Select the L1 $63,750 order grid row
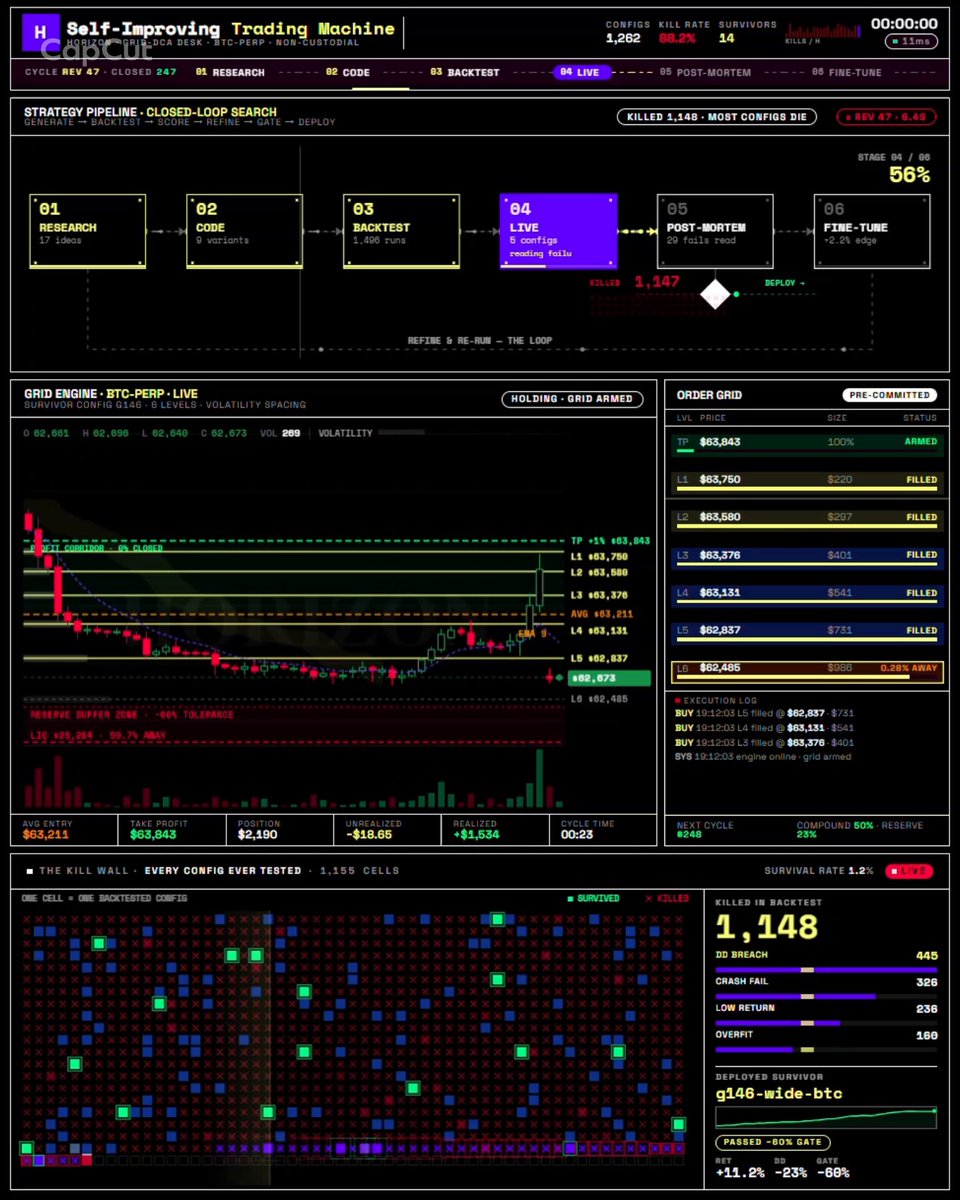Screen dimensions: 960x1200 click(808, 482)
